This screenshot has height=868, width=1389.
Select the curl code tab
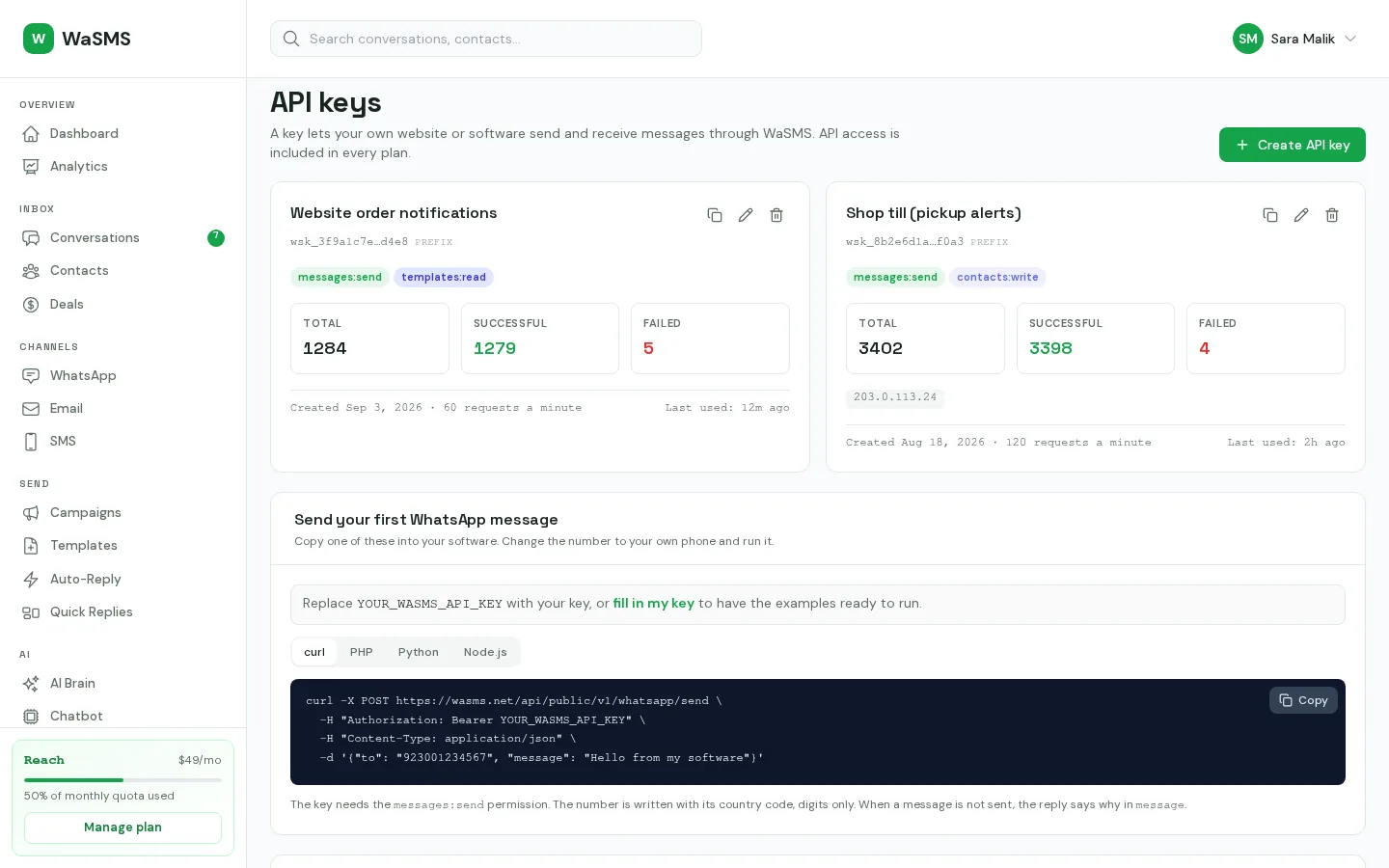(314, 652)
